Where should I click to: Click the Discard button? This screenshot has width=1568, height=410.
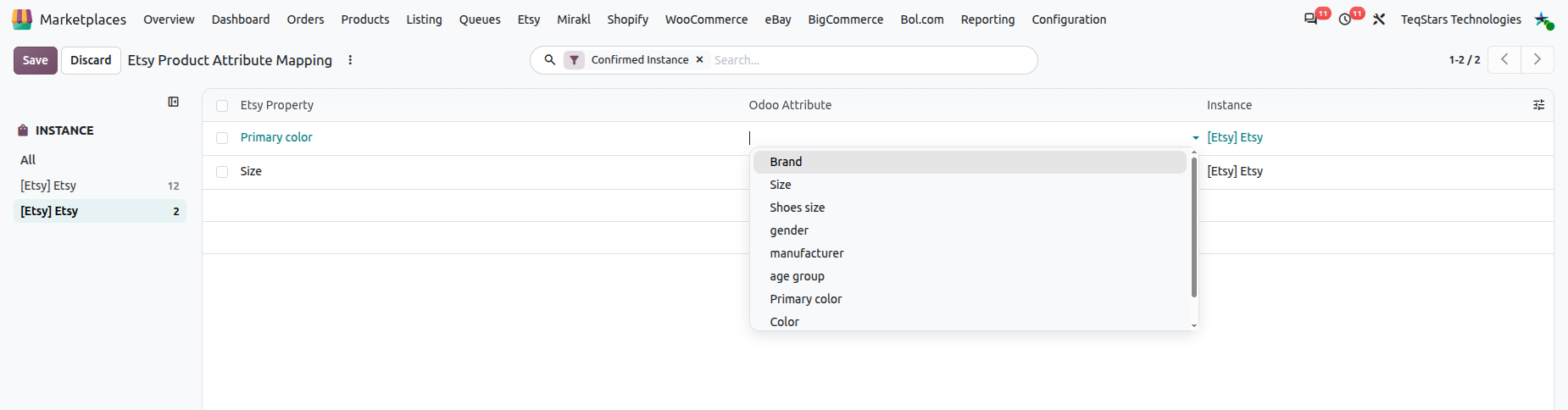tap(91, 60)
